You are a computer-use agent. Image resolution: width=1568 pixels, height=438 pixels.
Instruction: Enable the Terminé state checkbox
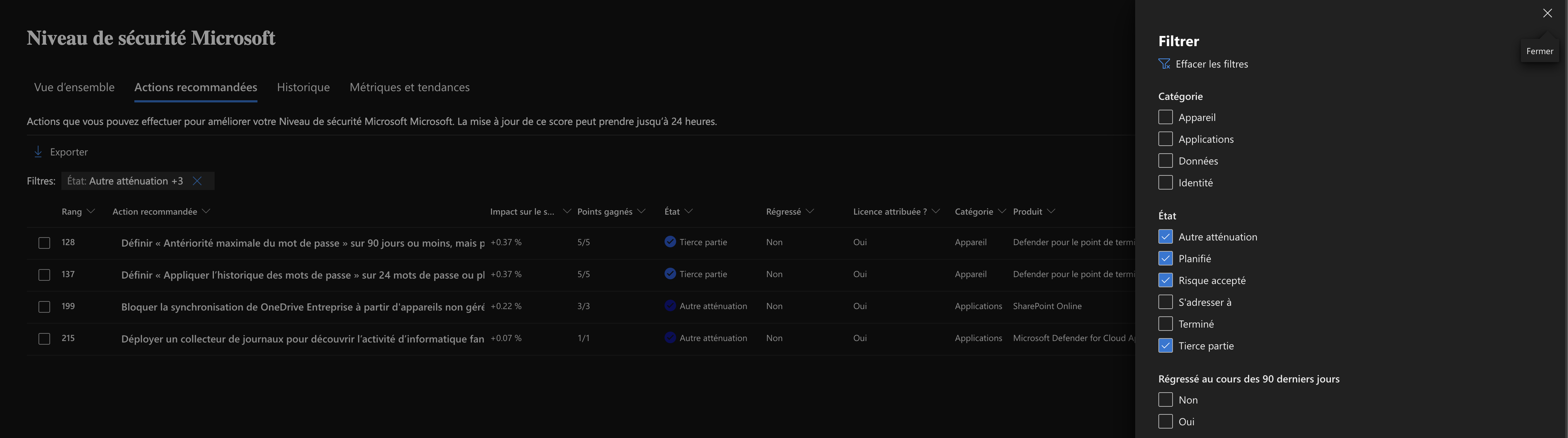pos(1165,324)
